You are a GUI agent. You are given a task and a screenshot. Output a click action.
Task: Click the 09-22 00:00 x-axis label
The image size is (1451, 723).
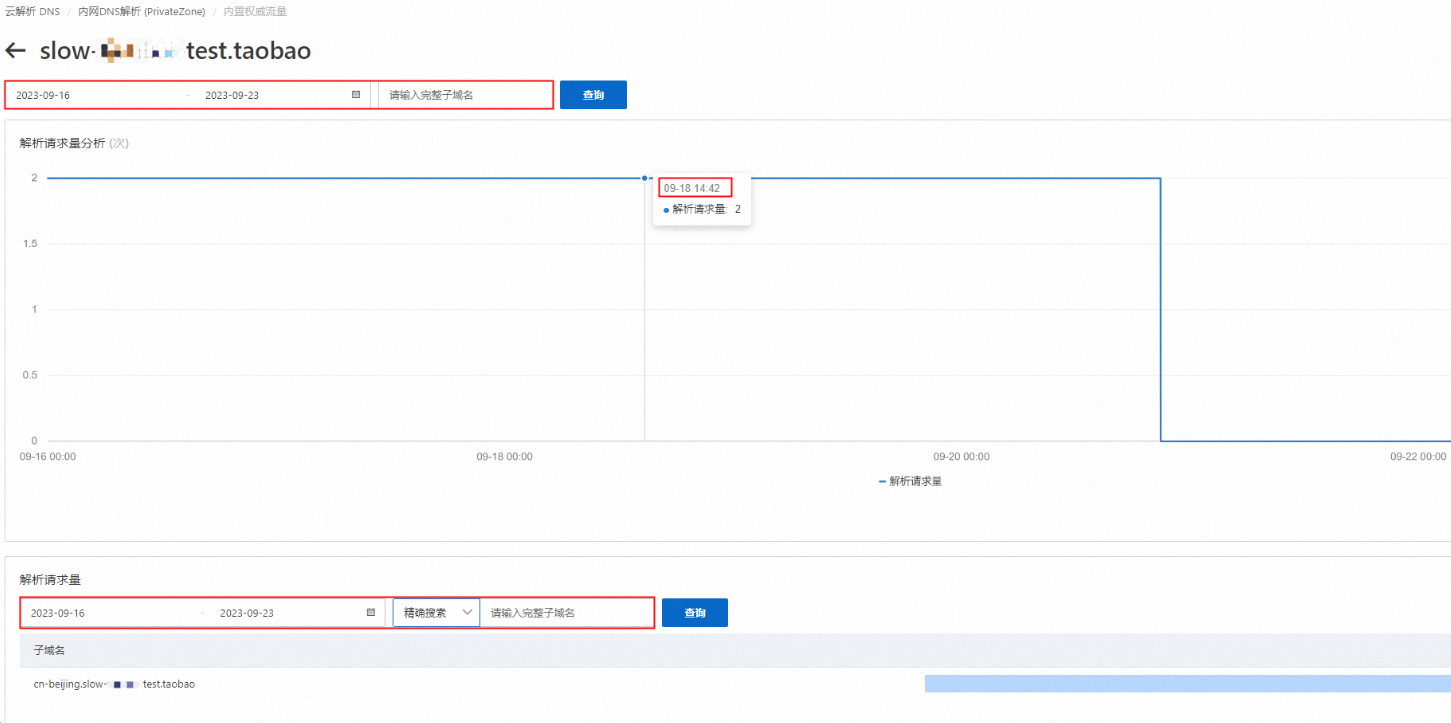pos(1418,456)
